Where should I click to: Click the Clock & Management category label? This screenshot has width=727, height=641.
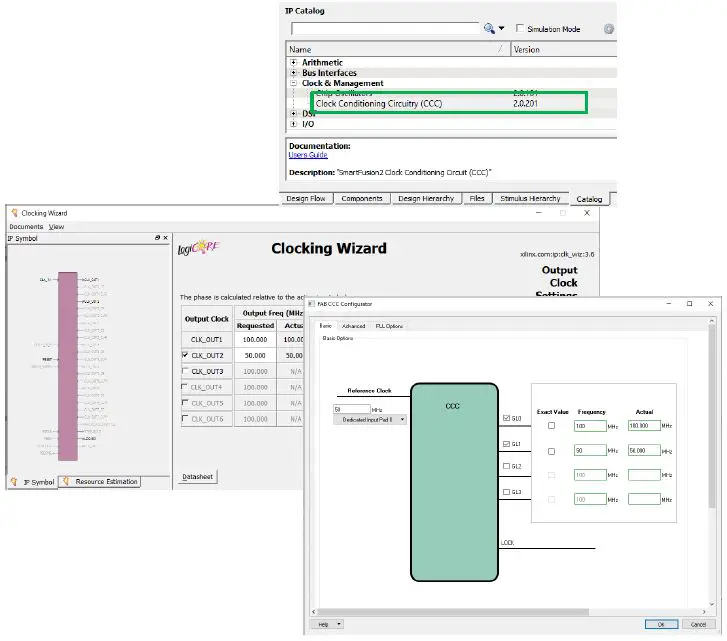[343, 83]
